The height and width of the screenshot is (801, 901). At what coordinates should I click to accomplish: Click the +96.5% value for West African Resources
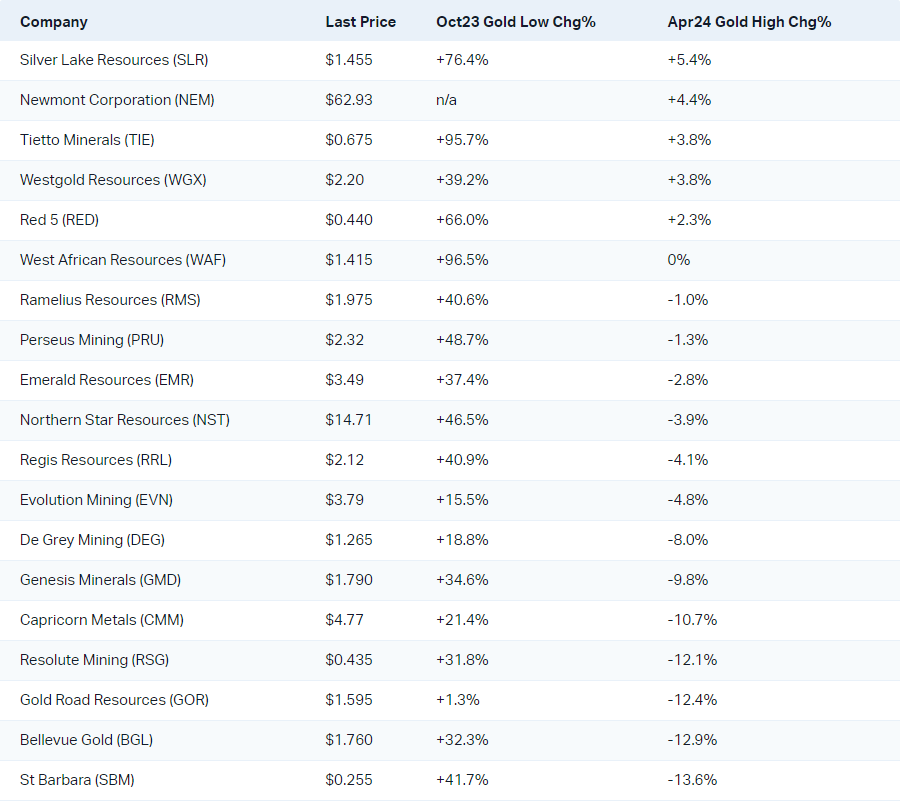(x=462, y=260)
